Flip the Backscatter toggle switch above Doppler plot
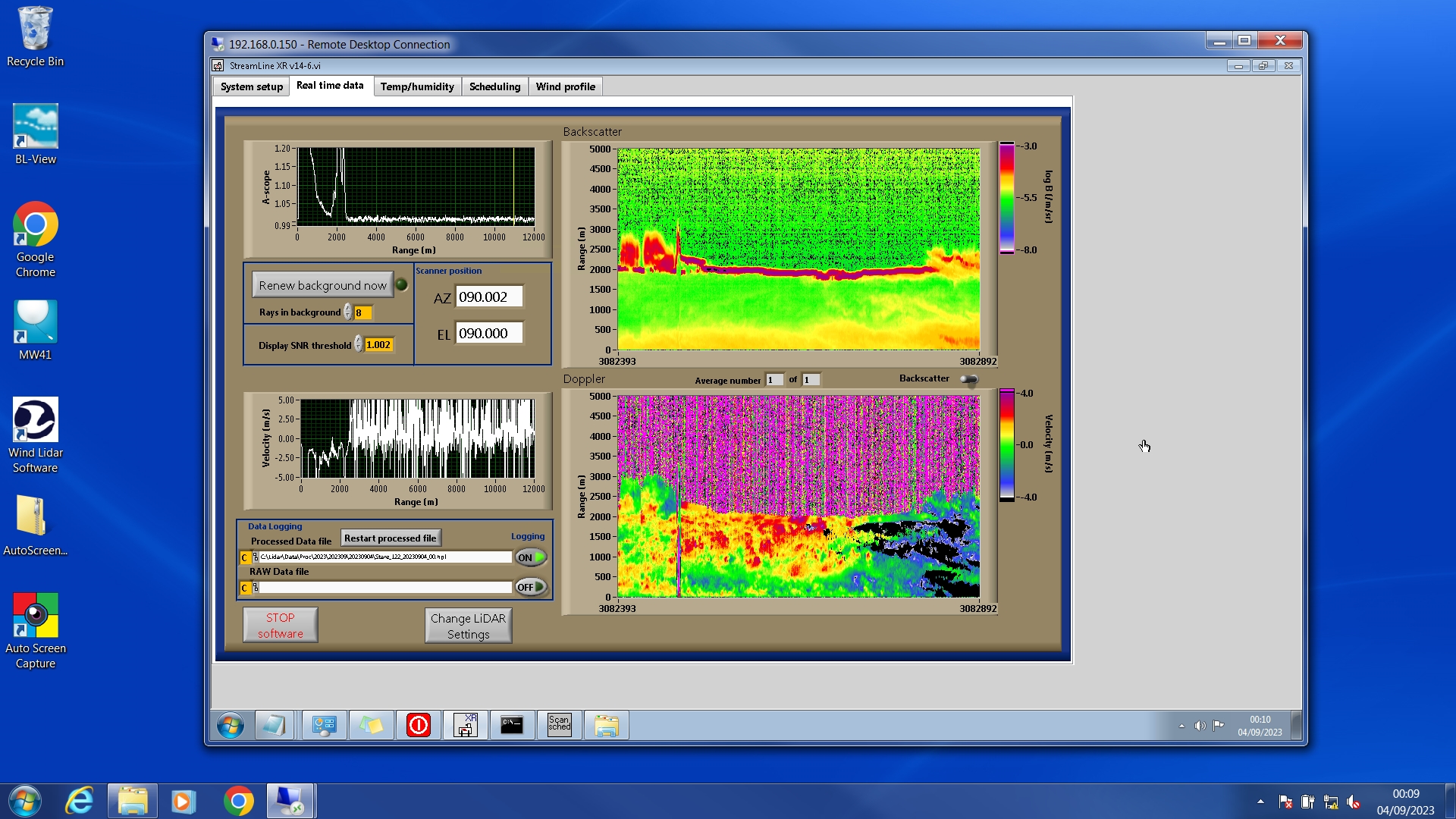This screenshot has width=1456, height=819. [x=968, y=379]
